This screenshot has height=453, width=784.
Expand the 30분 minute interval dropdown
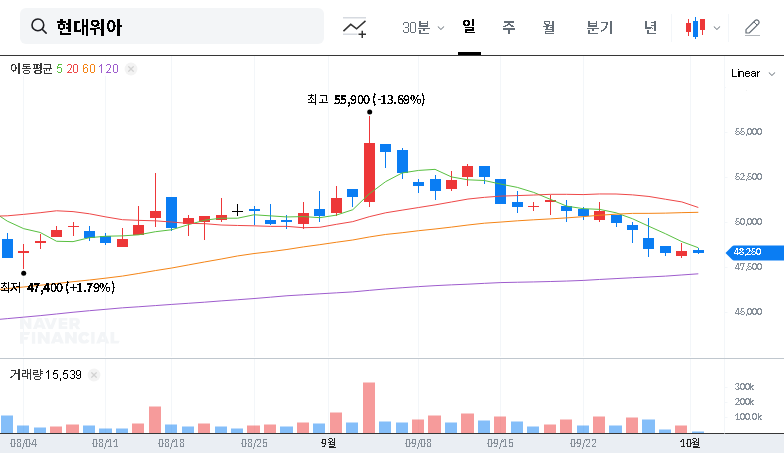tap(423, 27)
